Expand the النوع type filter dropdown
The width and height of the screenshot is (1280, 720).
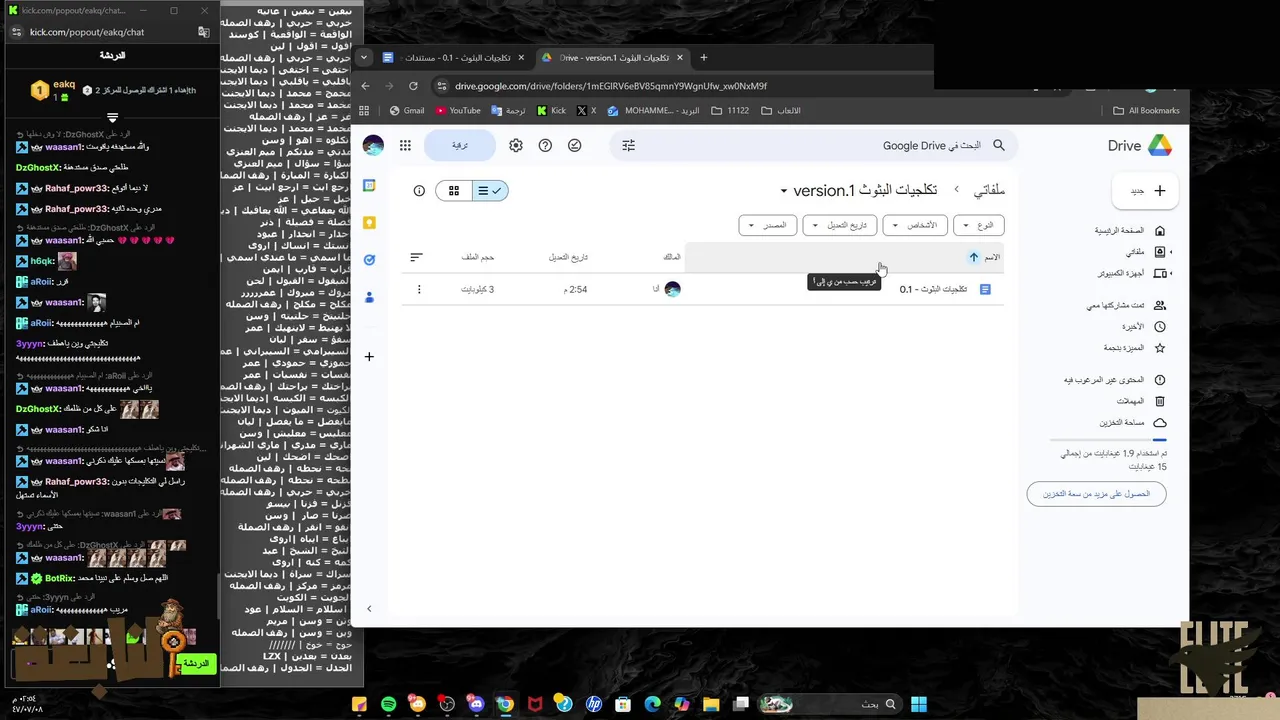pos(978,225)
